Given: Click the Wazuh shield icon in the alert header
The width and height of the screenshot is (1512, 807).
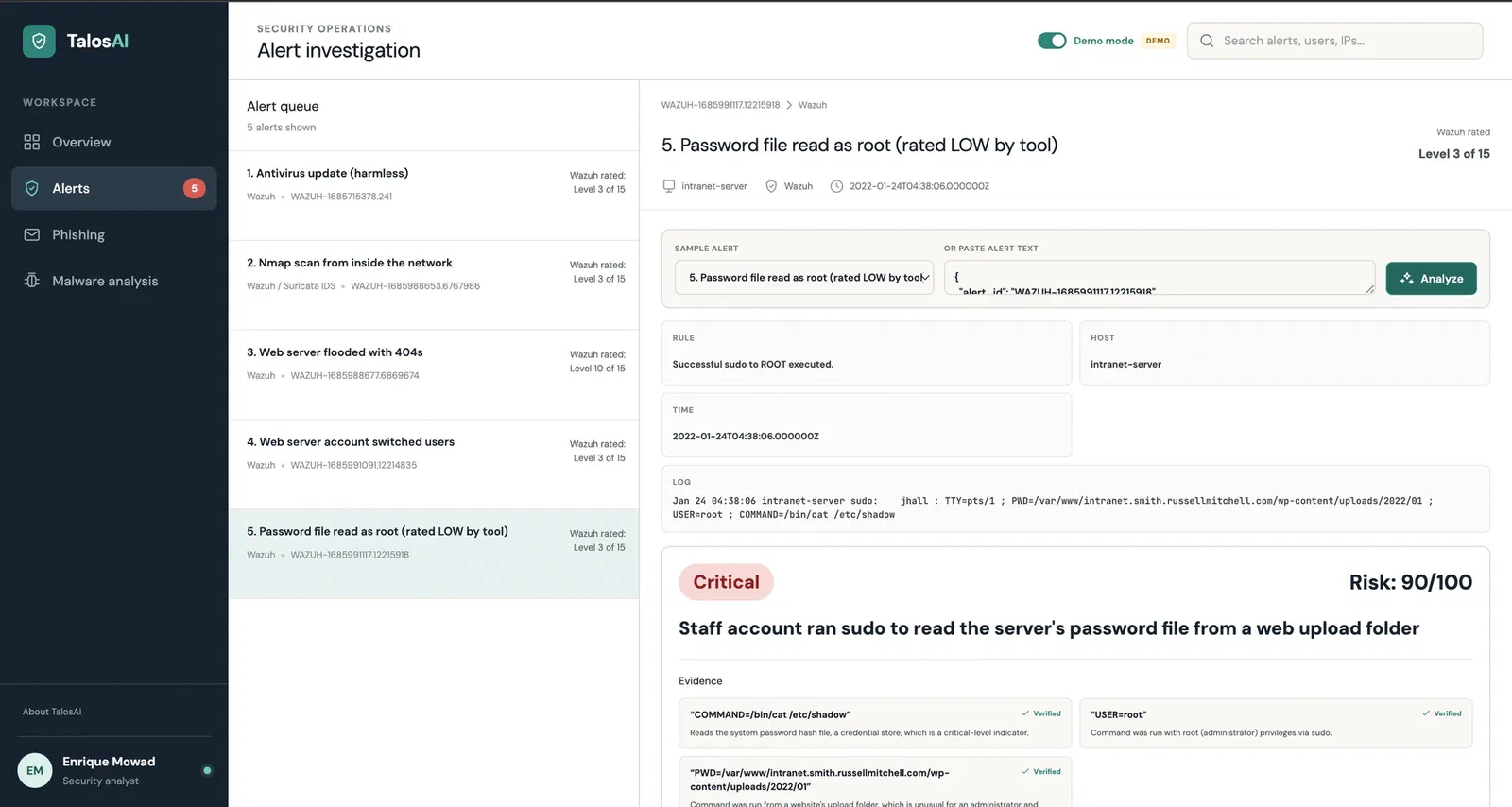Looking at the screenshot, I should click(x=771, y=186).
